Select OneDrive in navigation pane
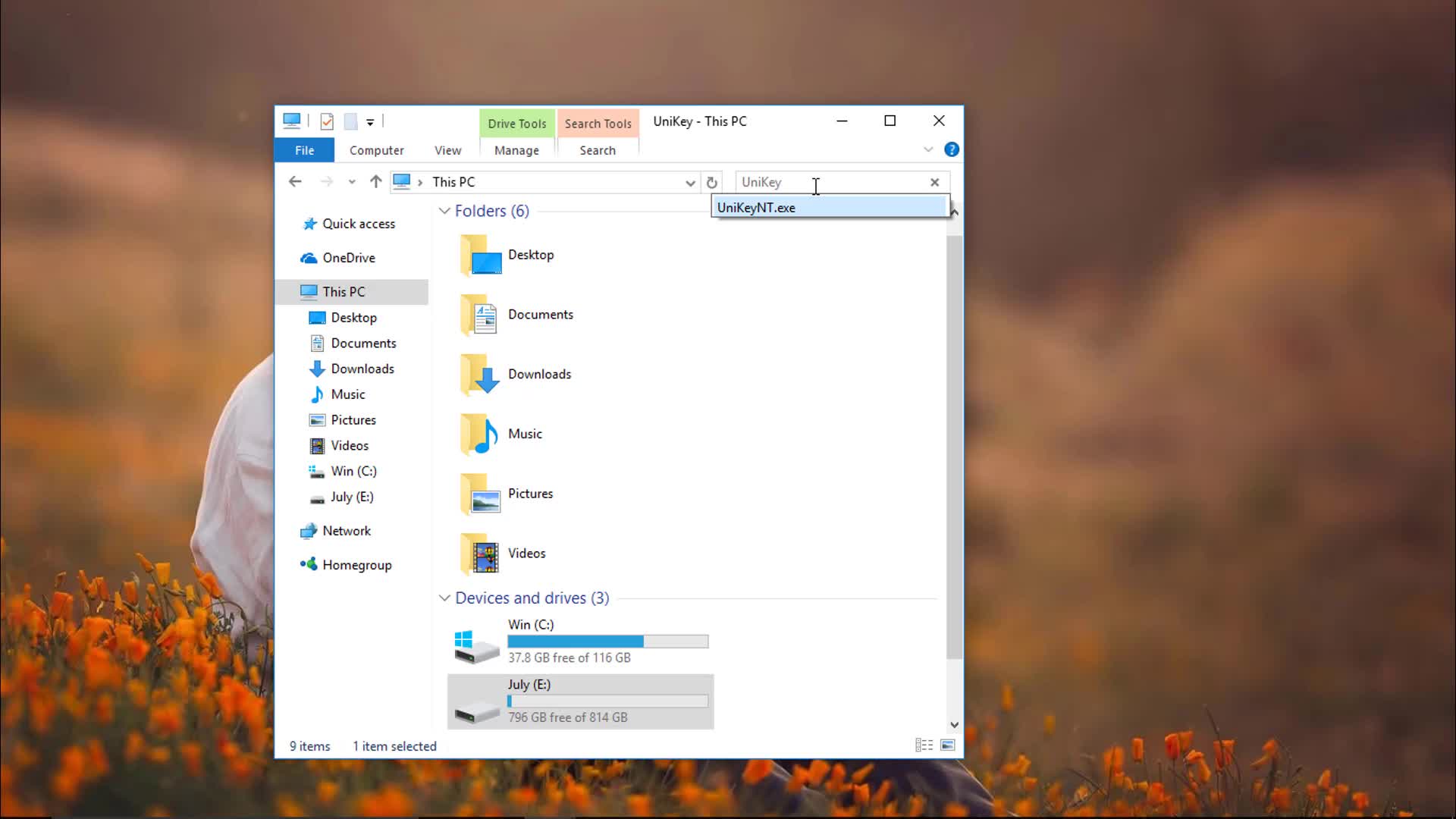 348,258
